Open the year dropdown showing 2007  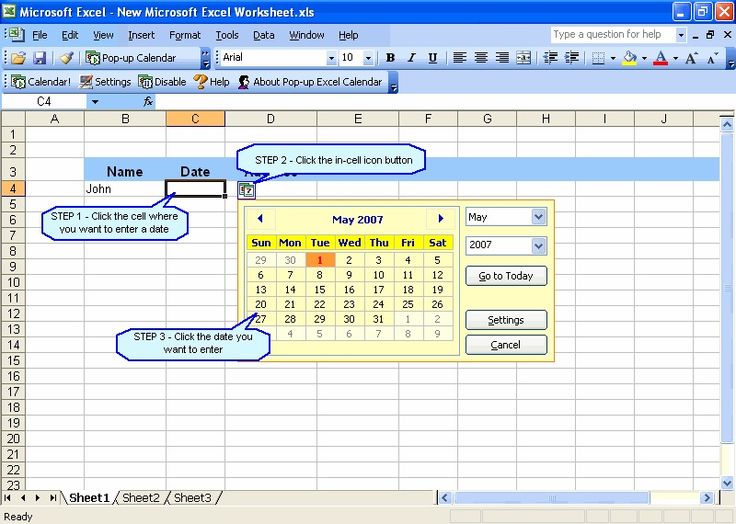tap(538, 246)
